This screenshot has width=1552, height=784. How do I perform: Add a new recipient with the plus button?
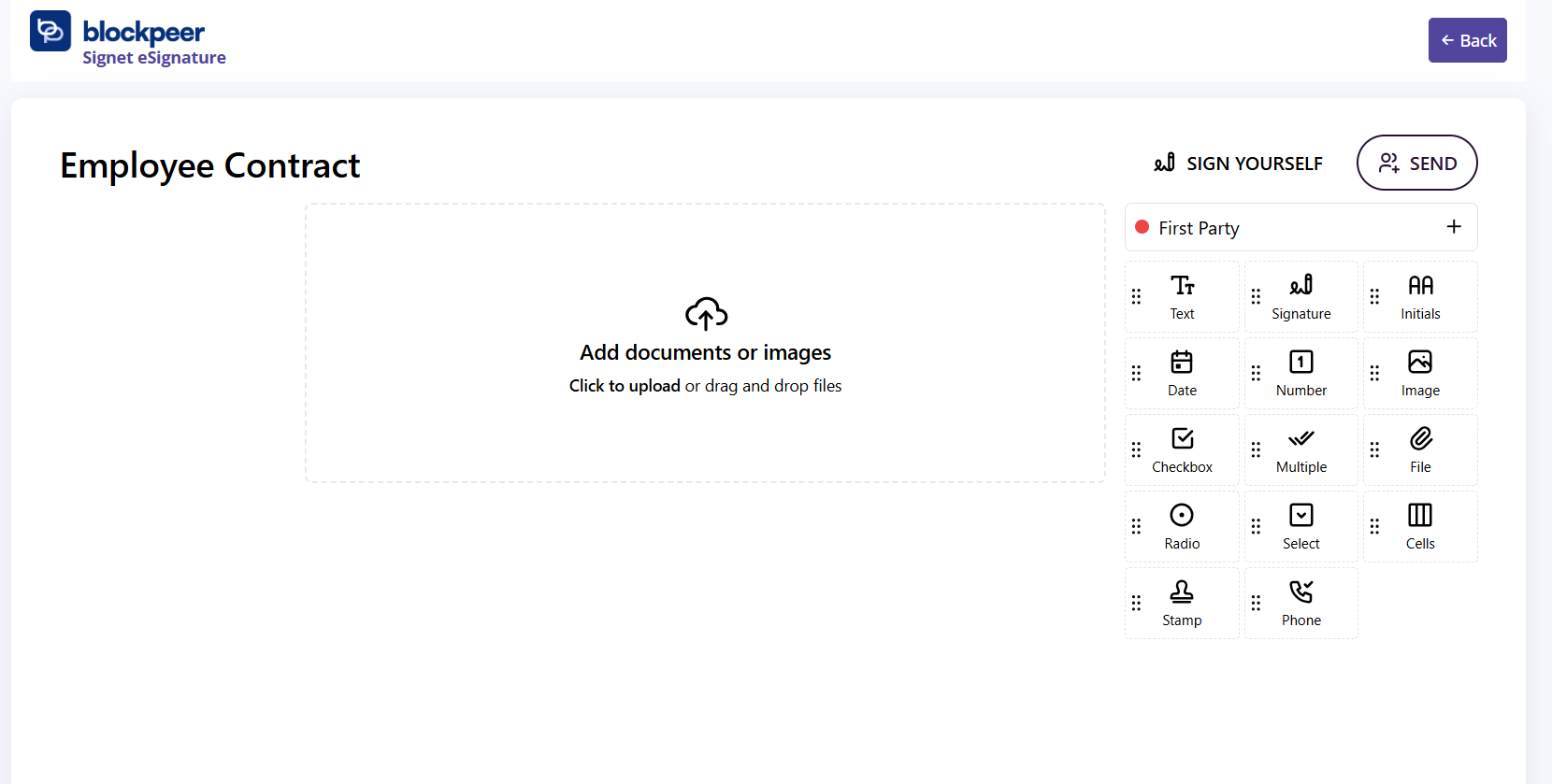tap(1454, 226)
